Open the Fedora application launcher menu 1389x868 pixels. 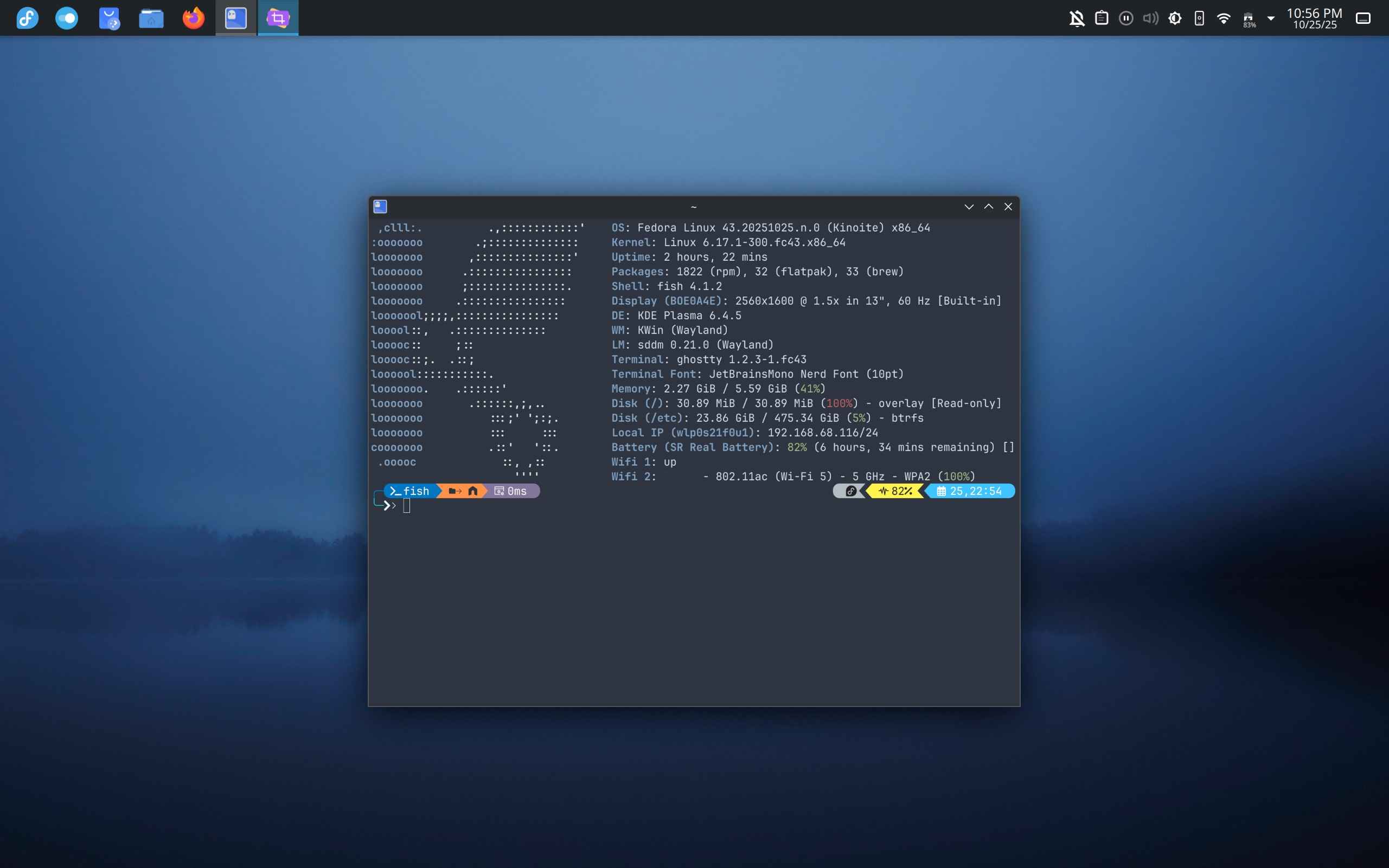[x=27, y=18]
